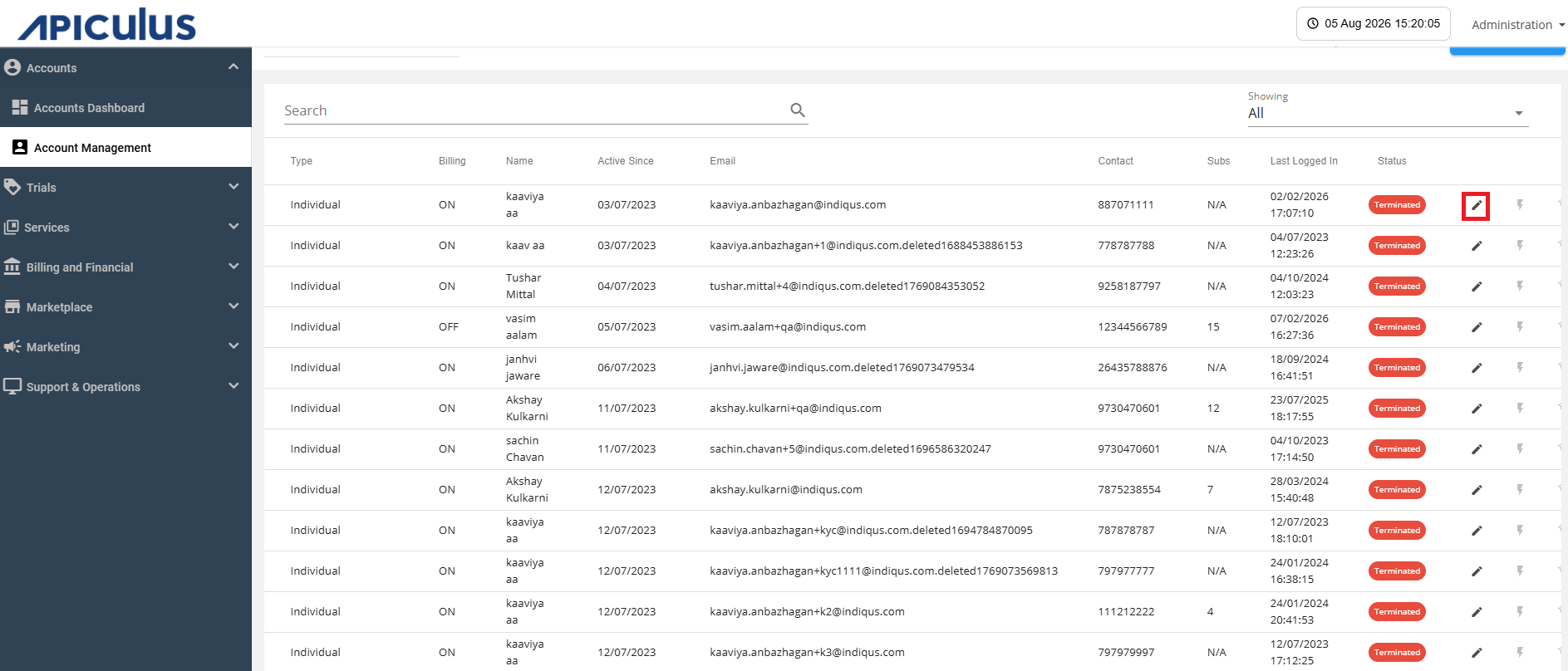Viewport: 1568px width, 671px height.
Task: Click the bolt icon for akshay.kulkarni+qa@indiqus.com
Action: 1520,409
